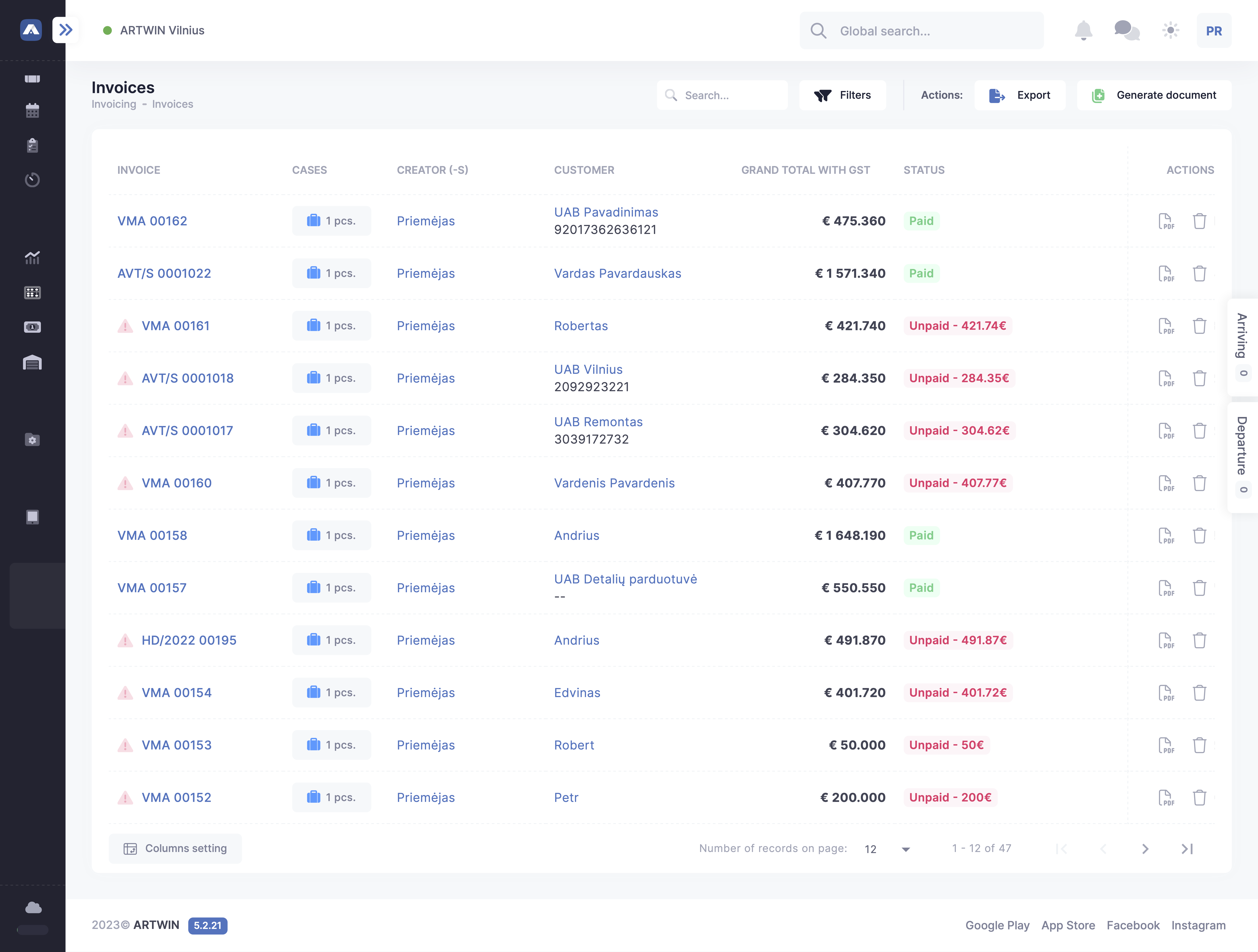This screenshot has width=1258, height=952.
Task: Open the clipboard tasks sidebar icon
Action: coord(32,145)
